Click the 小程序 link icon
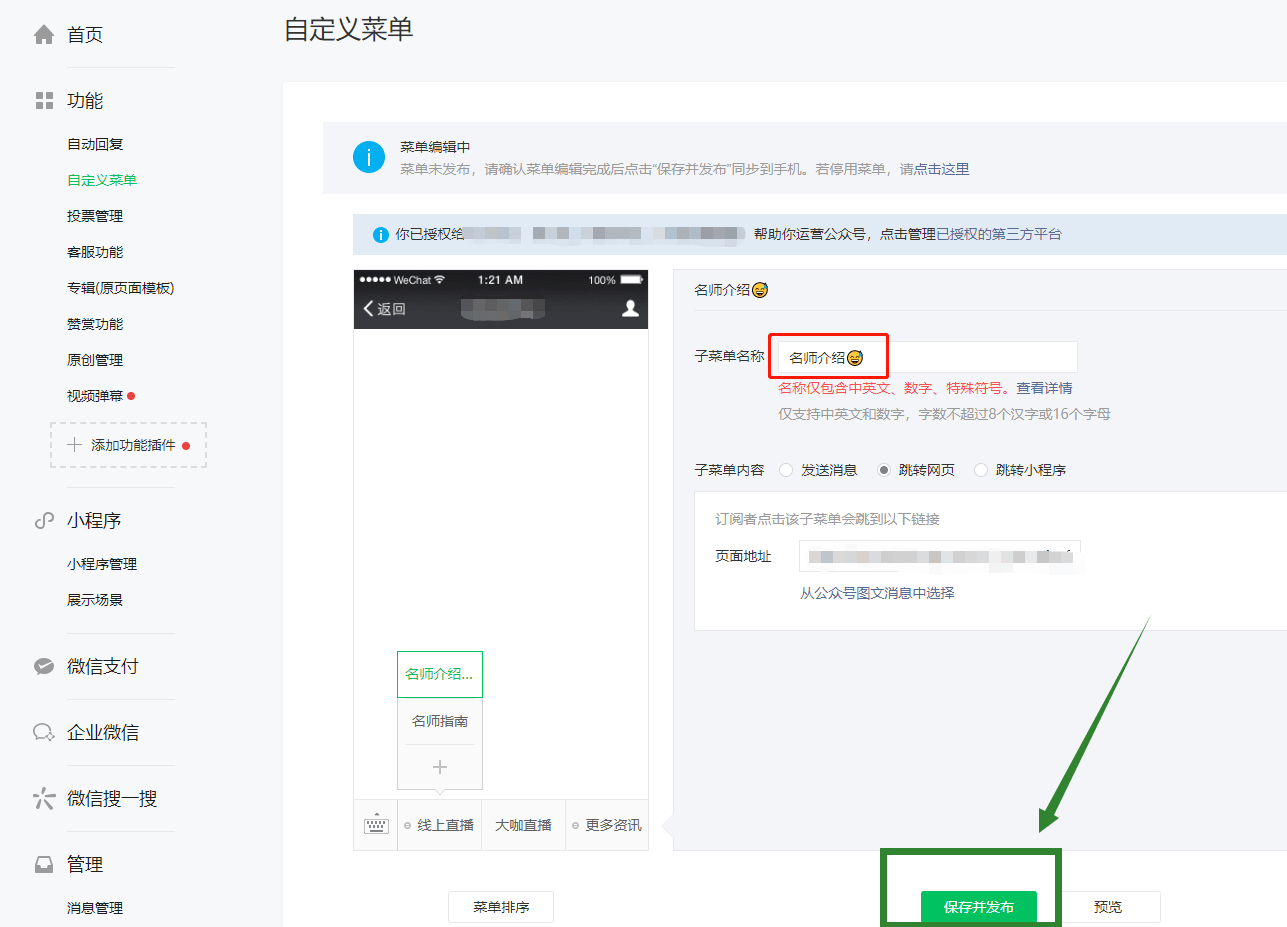Viewport: 1287px width, 927px height. 44,521
